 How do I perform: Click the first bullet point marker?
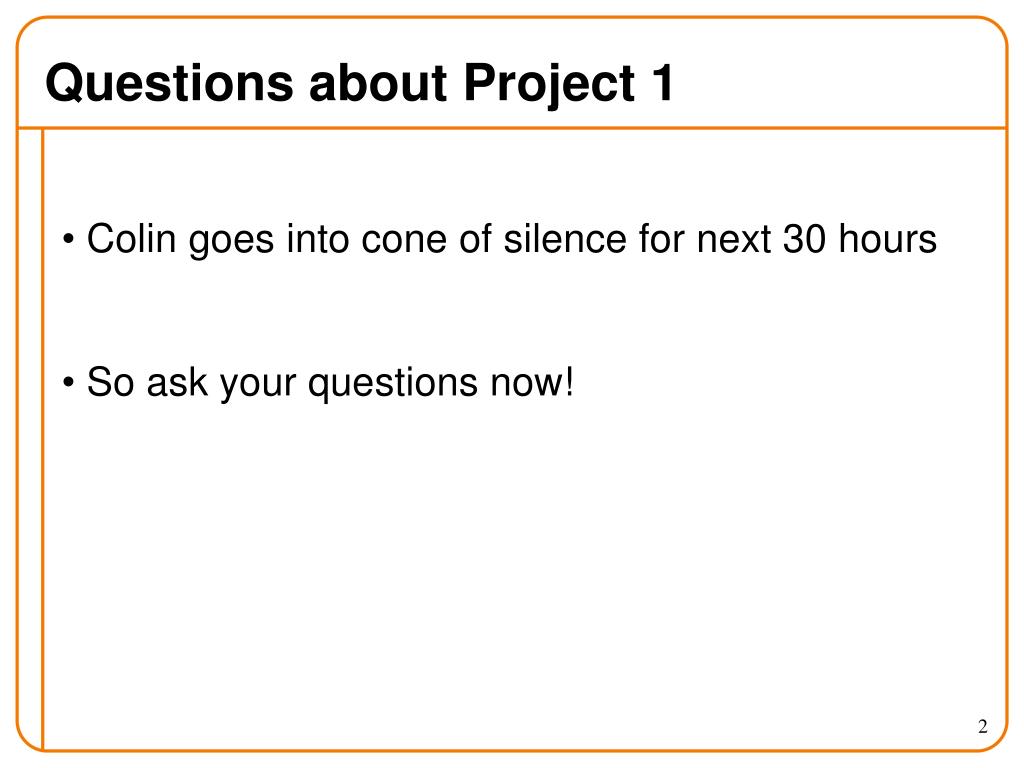click(x=69, y=240)
